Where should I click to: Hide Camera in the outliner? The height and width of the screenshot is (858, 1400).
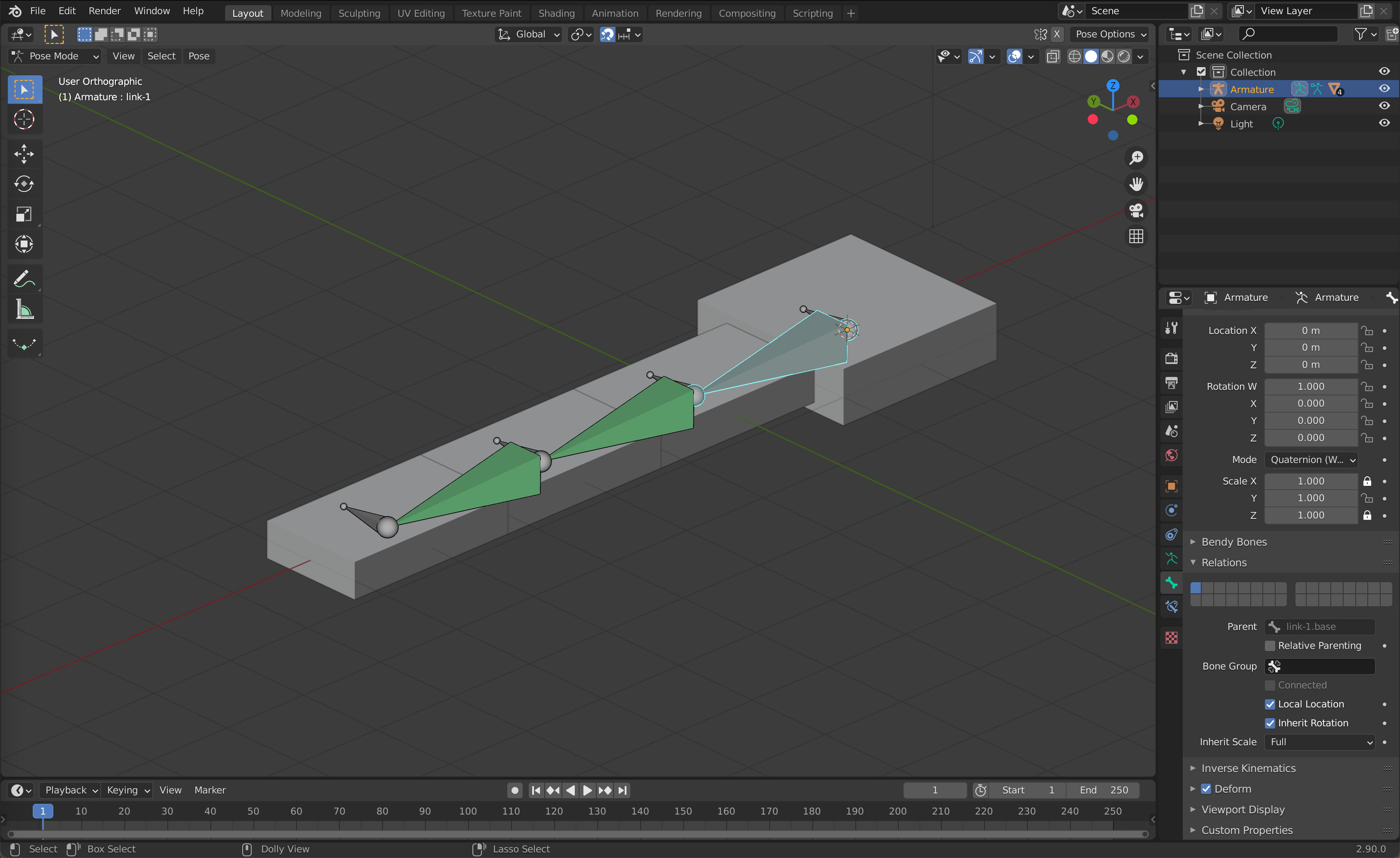tap(1384, 106)
